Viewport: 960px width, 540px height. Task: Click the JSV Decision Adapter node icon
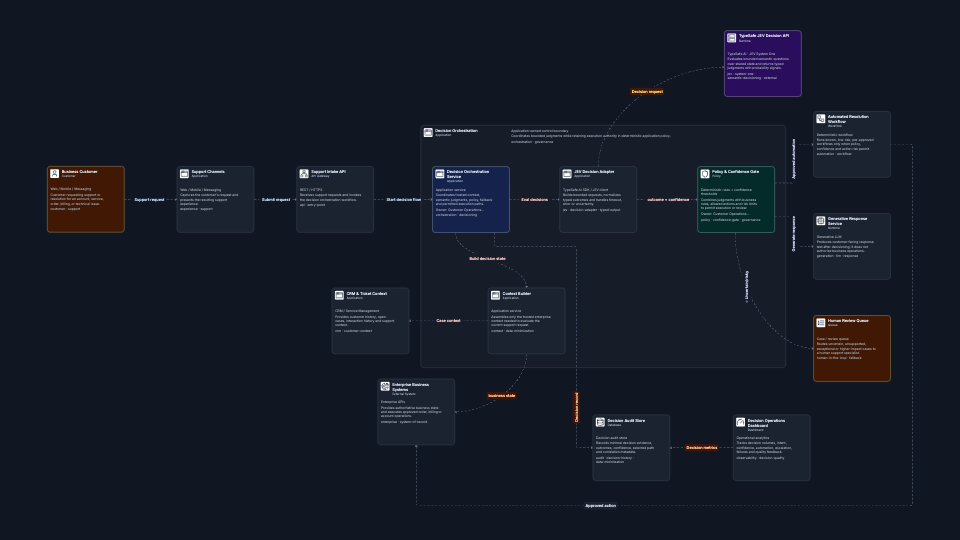(x=567, y=174)
